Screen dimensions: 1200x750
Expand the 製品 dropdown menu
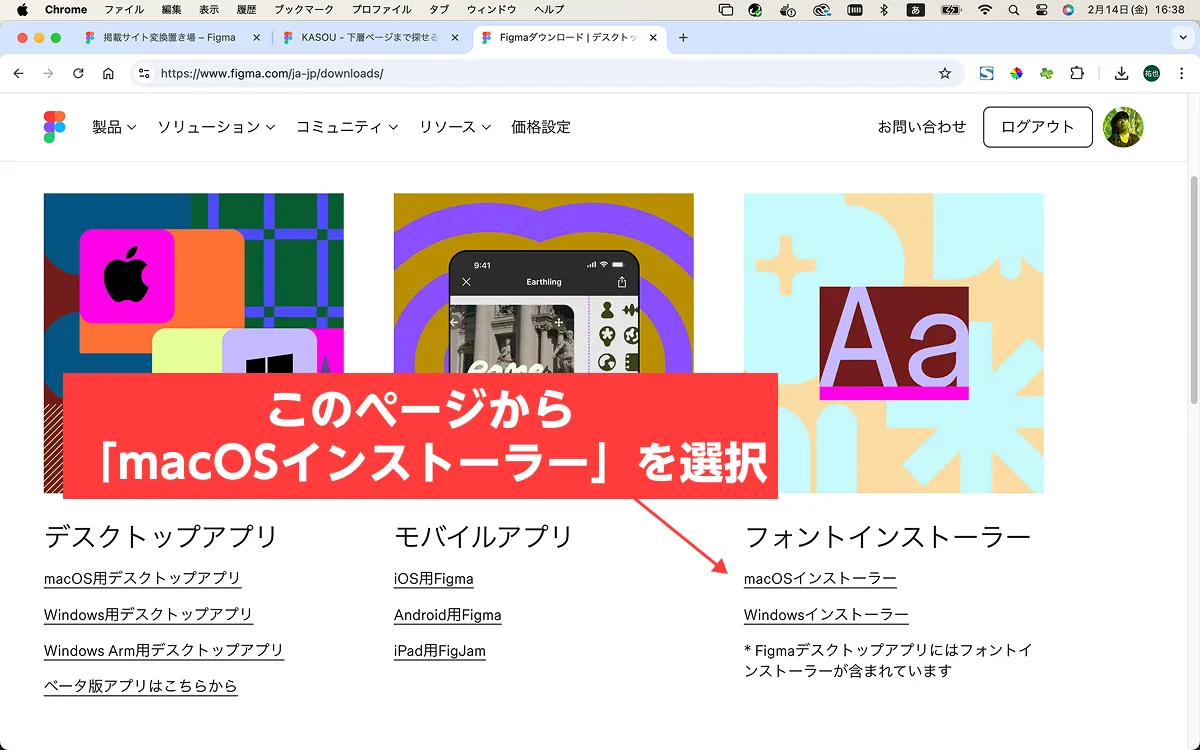(114, 127)
